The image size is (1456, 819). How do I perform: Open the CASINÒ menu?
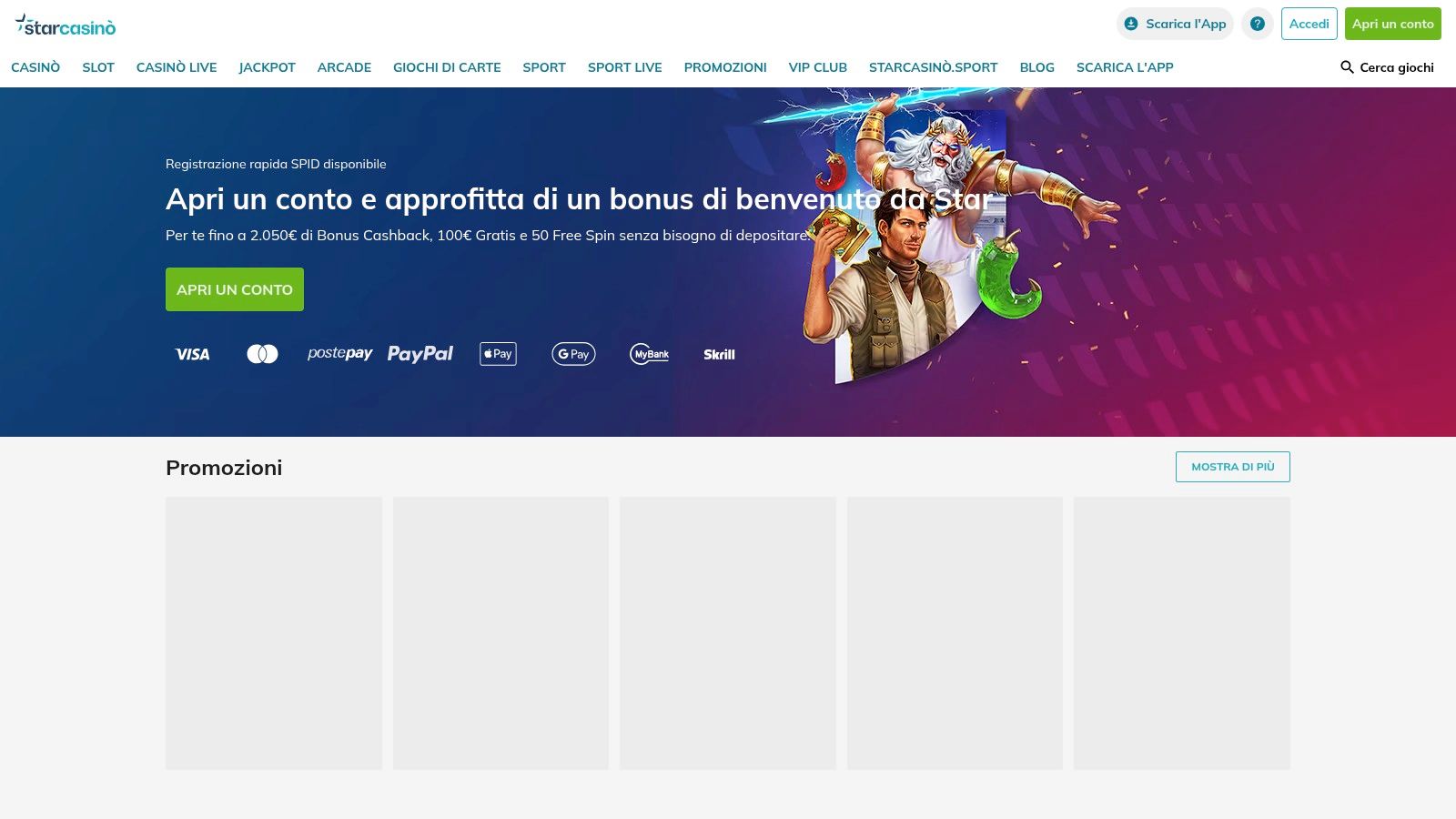(x=35, y=67)
